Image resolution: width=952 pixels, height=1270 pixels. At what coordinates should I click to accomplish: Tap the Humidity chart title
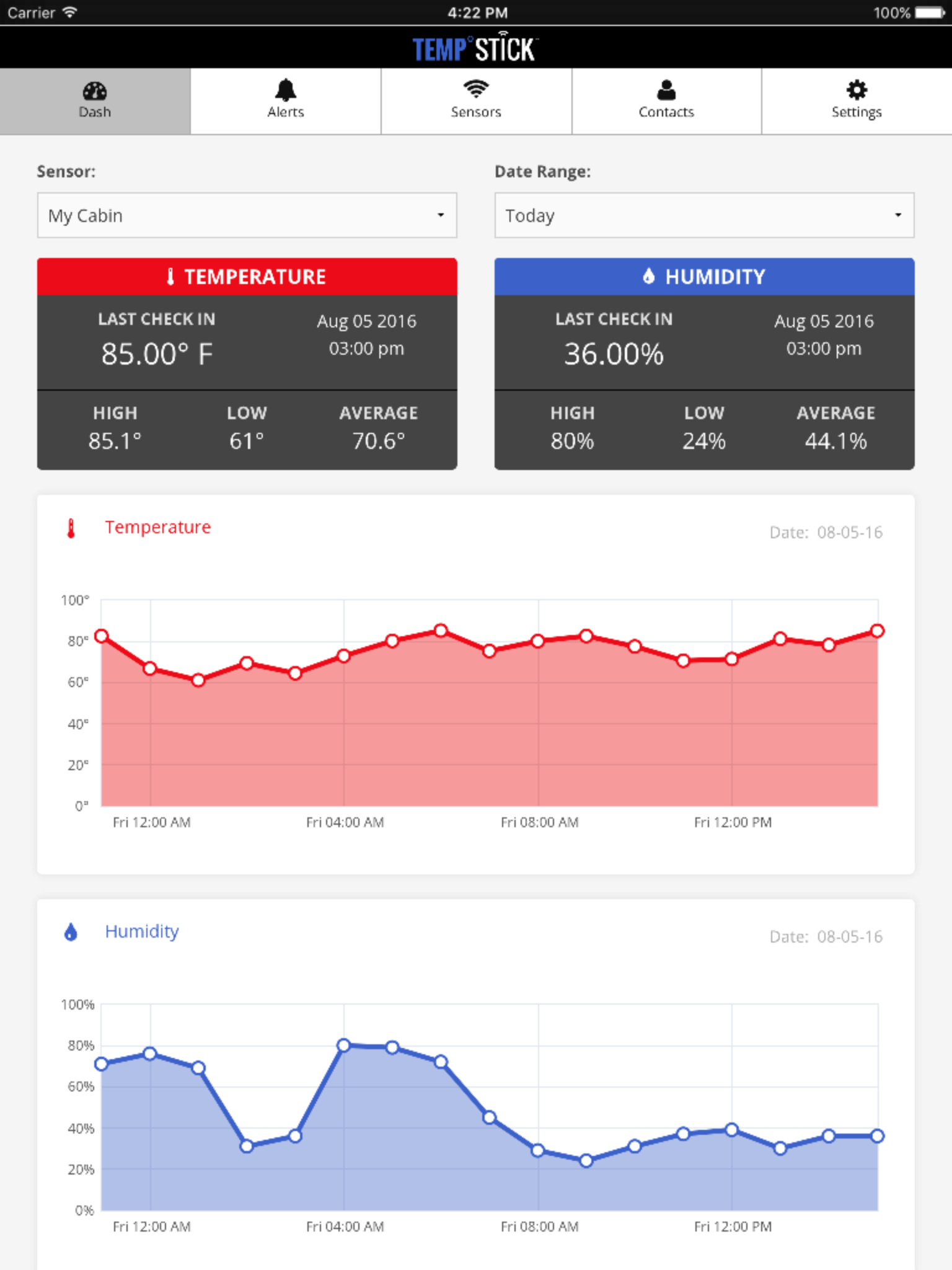[142, 931]
